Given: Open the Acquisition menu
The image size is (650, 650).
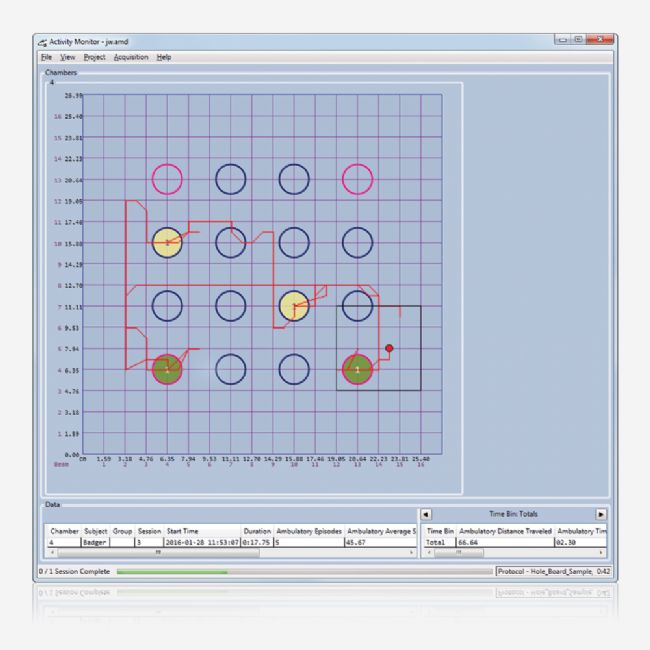Looking at the screenshot, I should click(131, 57).
